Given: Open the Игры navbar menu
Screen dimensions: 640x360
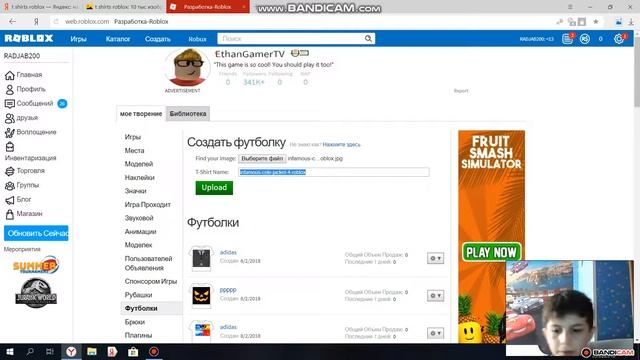Looking at the screenshot, I should point(78,39).
